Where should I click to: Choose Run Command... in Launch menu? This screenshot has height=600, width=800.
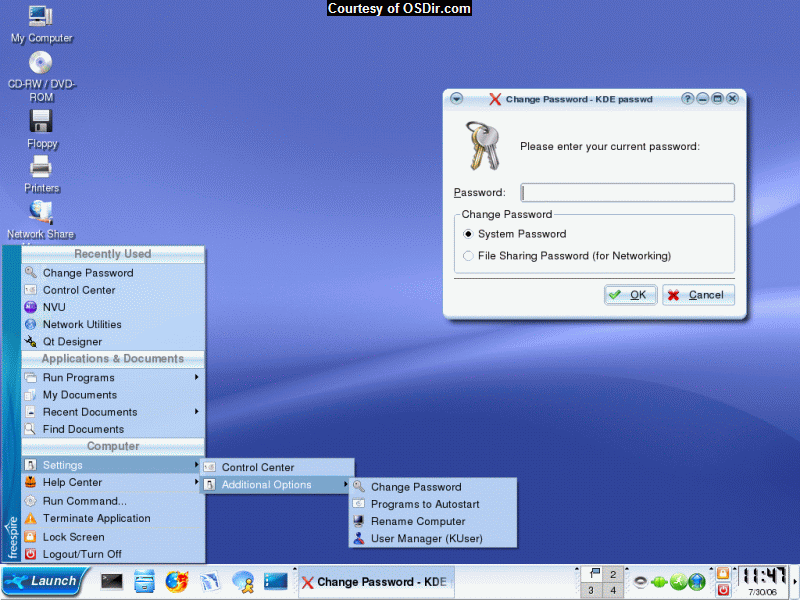click(113, 501)
